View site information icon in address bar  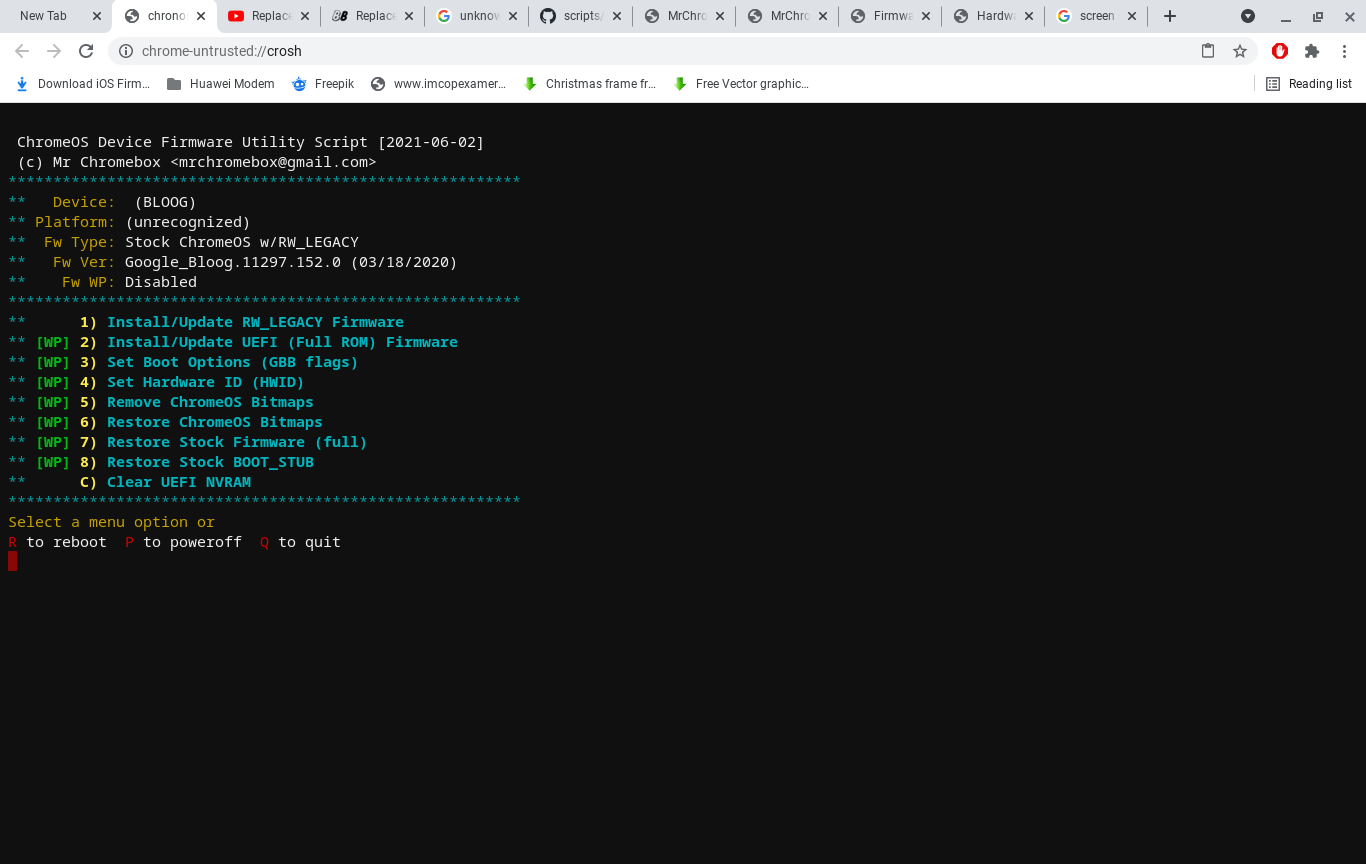click(x=126, y=51)
